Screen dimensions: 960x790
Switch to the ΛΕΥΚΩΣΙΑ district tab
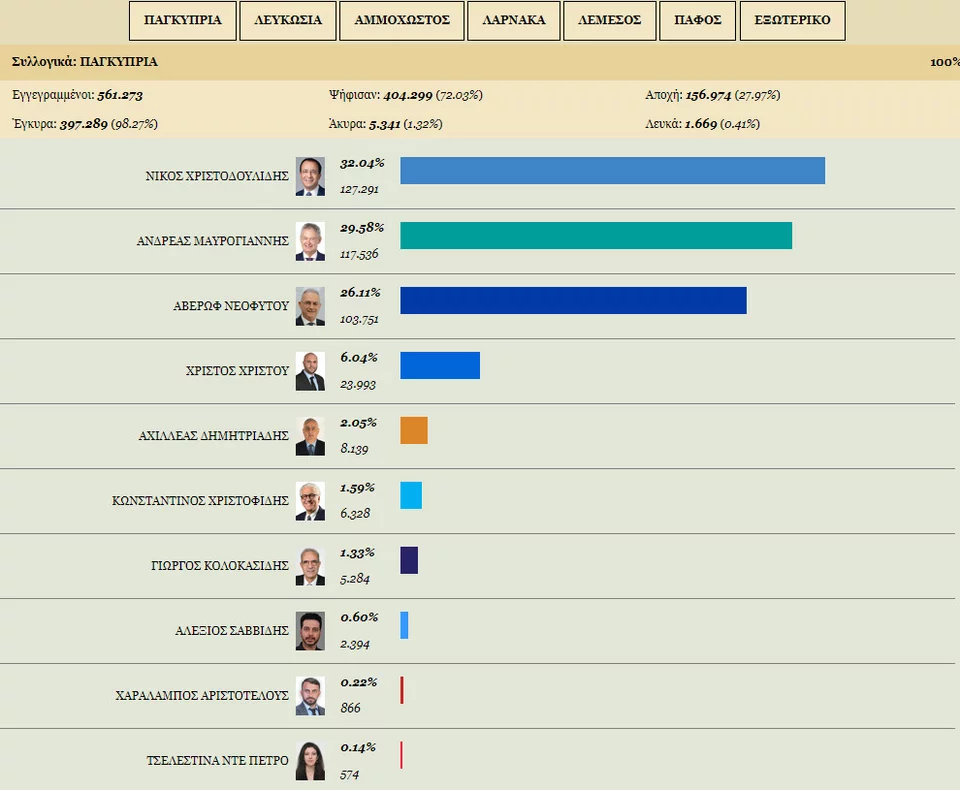288,21
